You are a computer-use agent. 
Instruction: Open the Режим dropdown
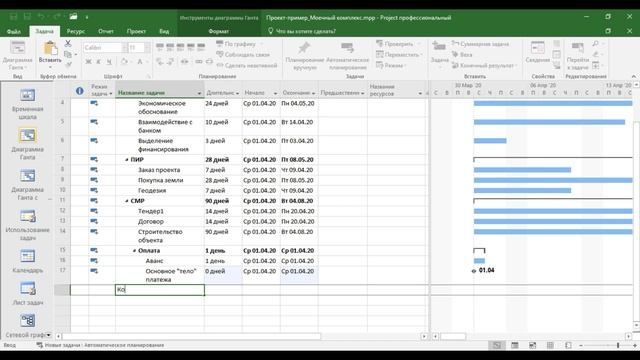click(390, 65)
